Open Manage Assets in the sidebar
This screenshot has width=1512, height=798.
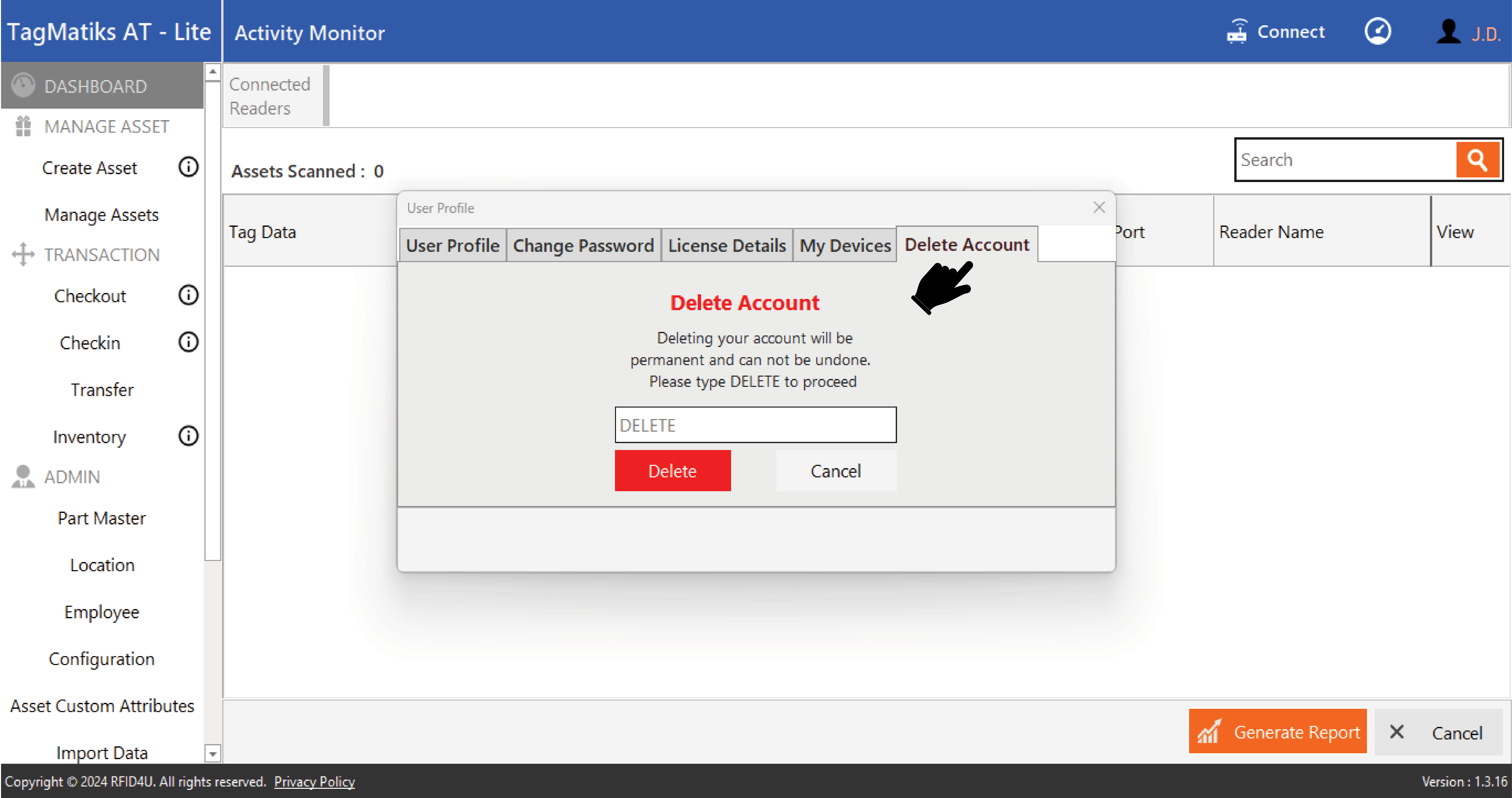pos(102,215)
